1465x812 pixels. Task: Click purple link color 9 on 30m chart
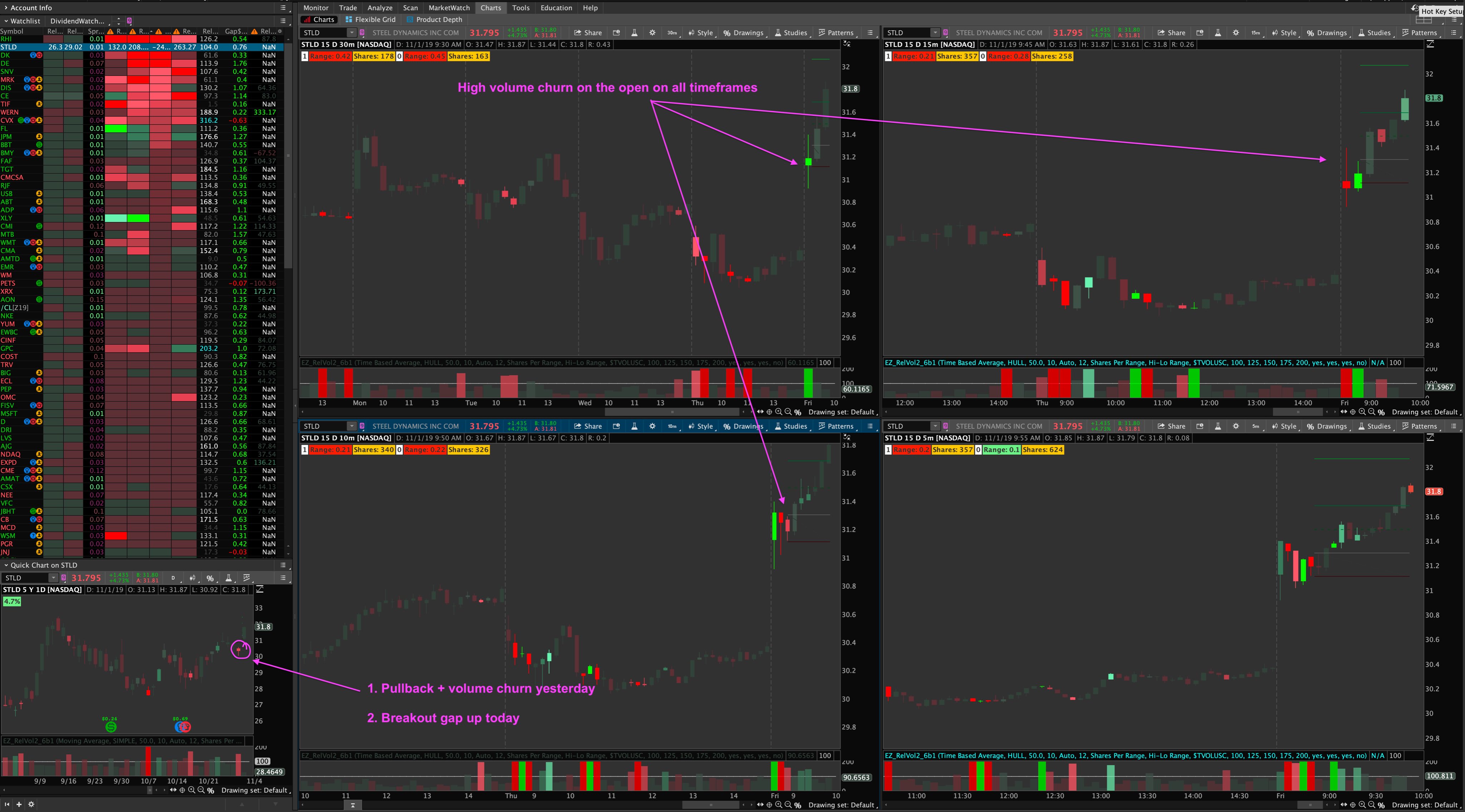click(x=362, y=33)
